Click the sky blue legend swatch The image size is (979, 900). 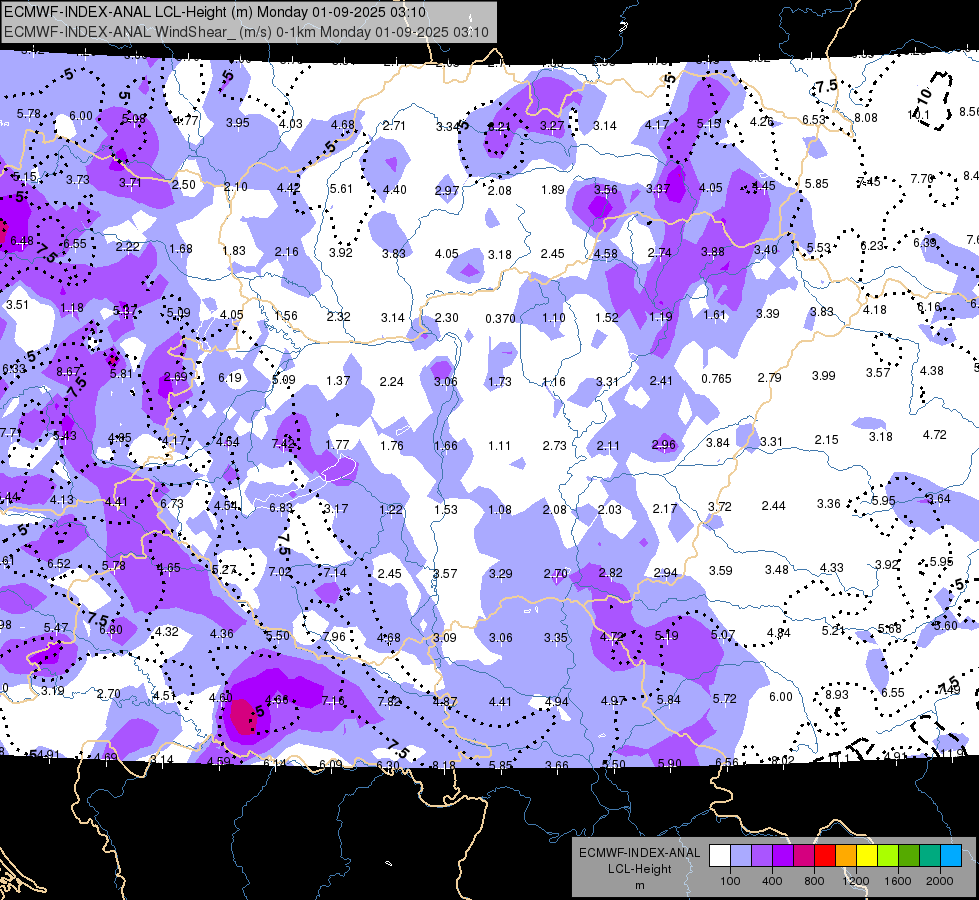click(951, 856)
